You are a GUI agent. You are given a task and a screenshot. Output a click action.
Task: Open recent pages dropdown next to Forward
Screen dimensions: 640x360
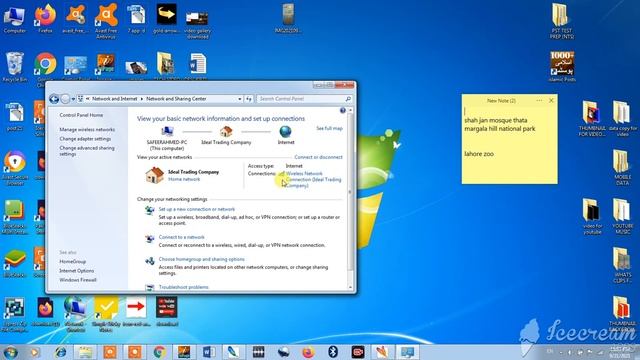[73, 99]
